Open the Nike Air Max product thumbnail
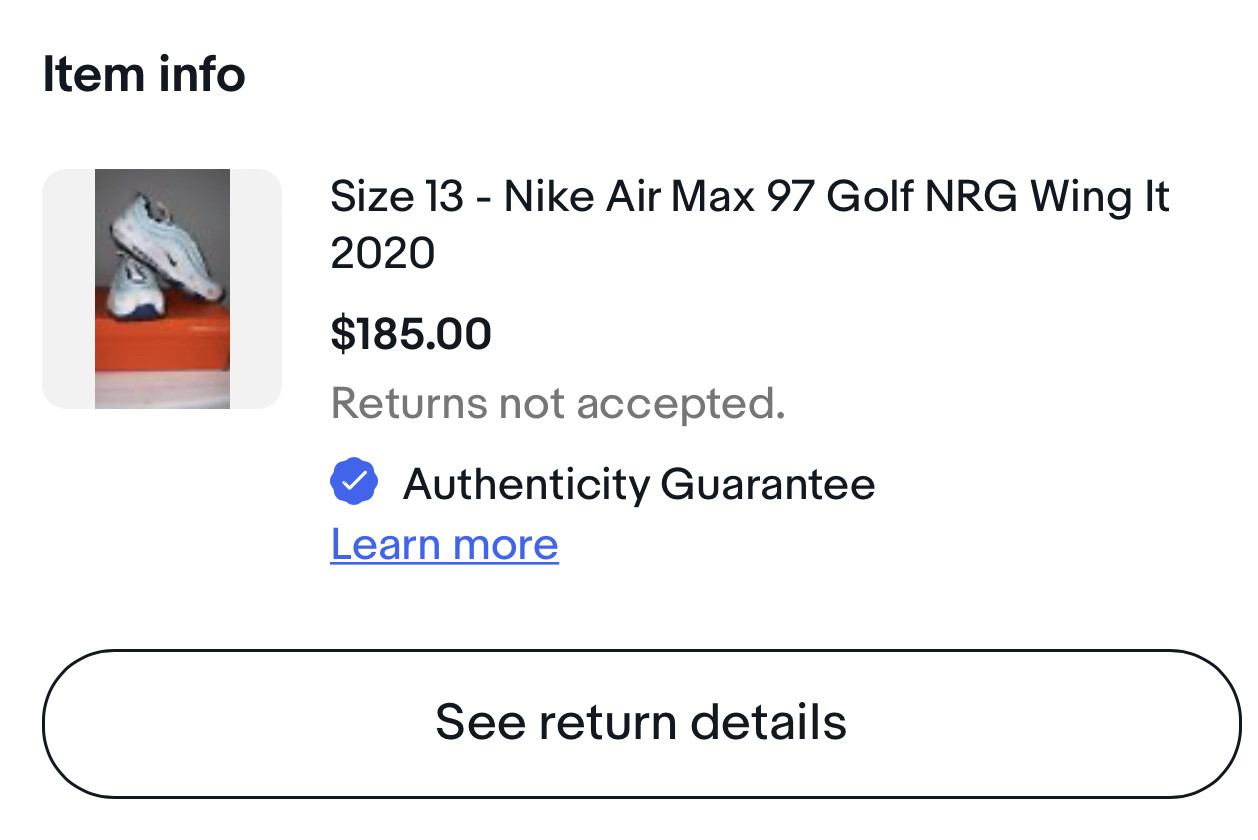This screenshot has height=840, width=1258. [162, 289]
